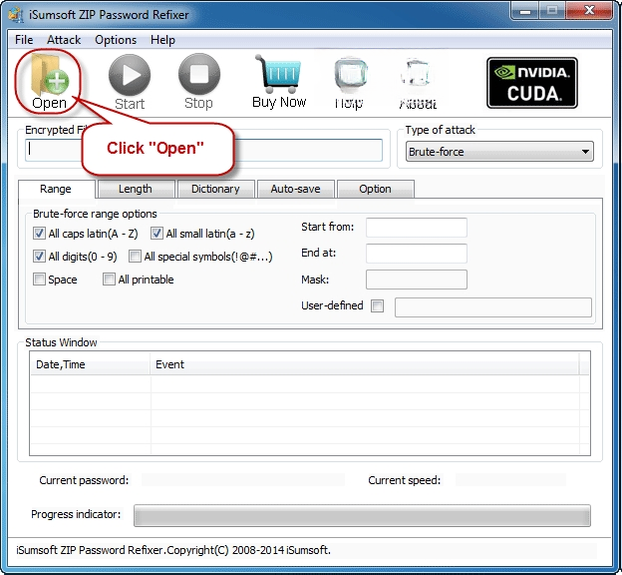This screenshot has height=575, width=622.
Task: Open the File menu
Action: point(24,40)
